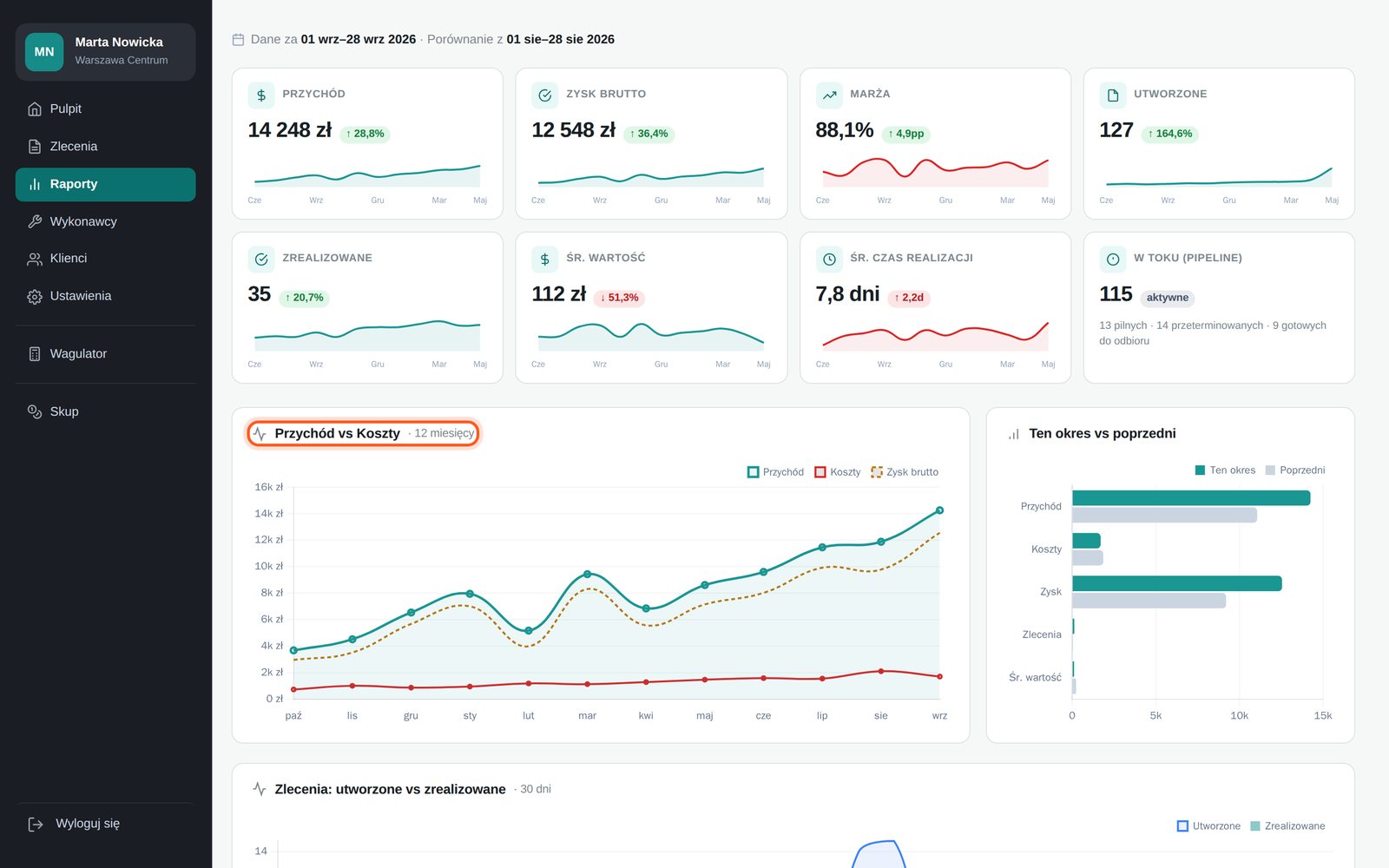The width and height of the screenshot is (1389, 868).
Task: Click the 2,2d badge on Śr. czas realizacji
Action: (909, 298)
